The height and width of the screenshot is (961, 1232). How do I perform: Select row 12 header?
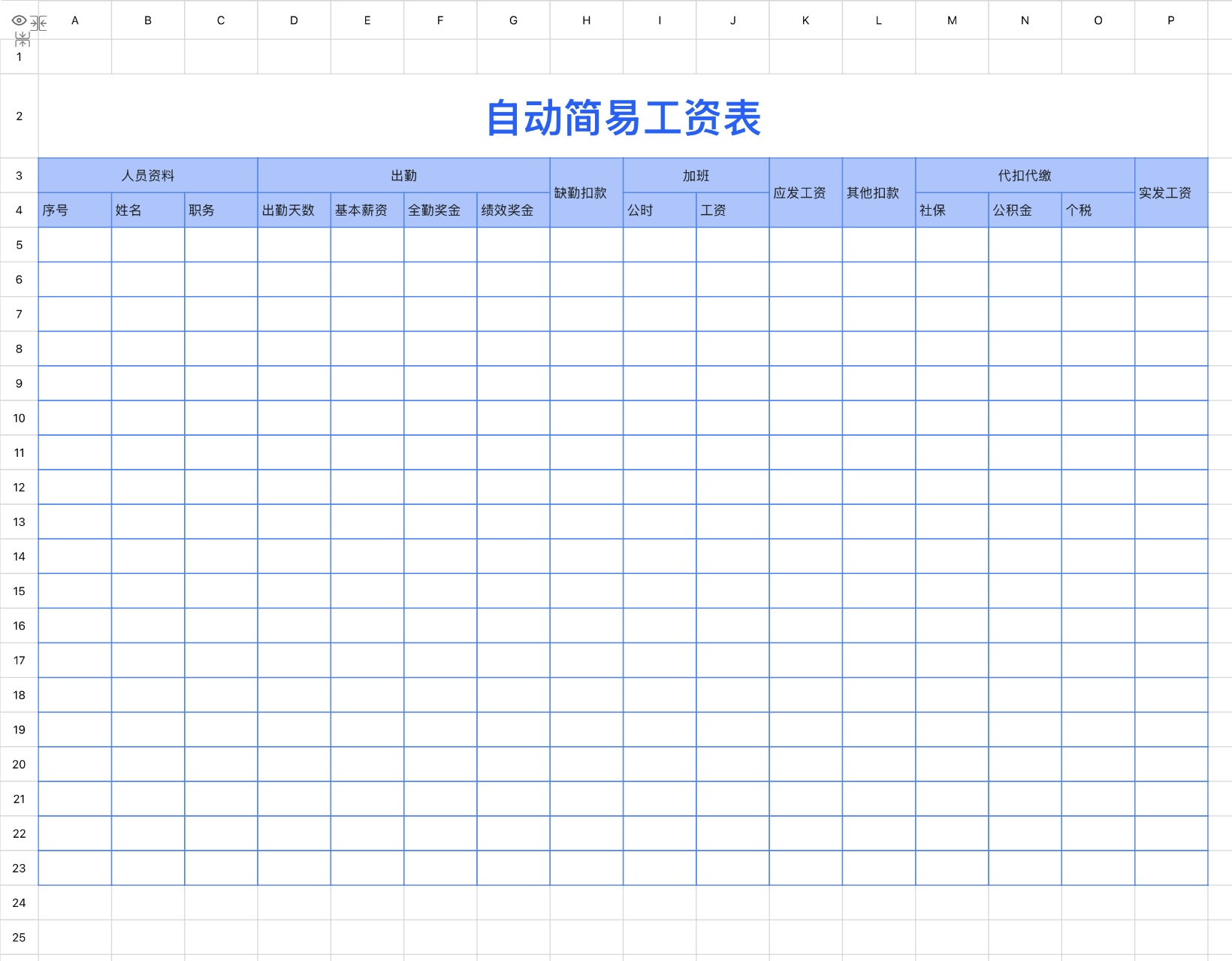(19, 487)
